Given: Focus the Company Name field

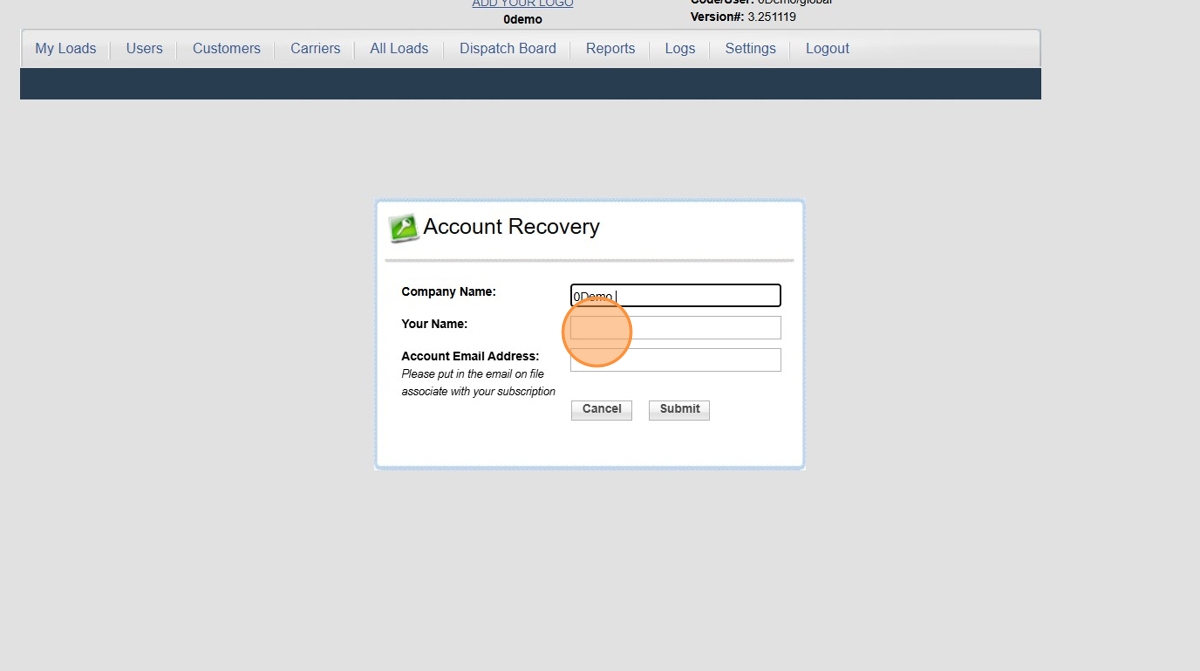Looking at the screenshot, I should pyautogui.click(x=675, y=295).
